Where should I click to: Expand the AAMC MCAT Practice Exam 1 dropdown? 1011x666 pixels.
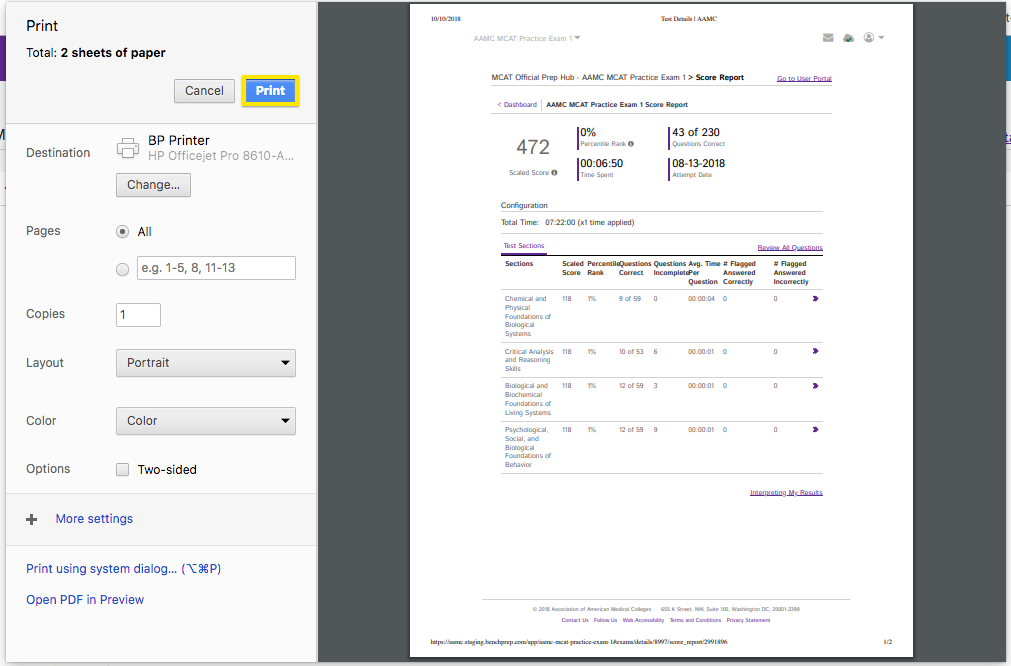point(527,38)
